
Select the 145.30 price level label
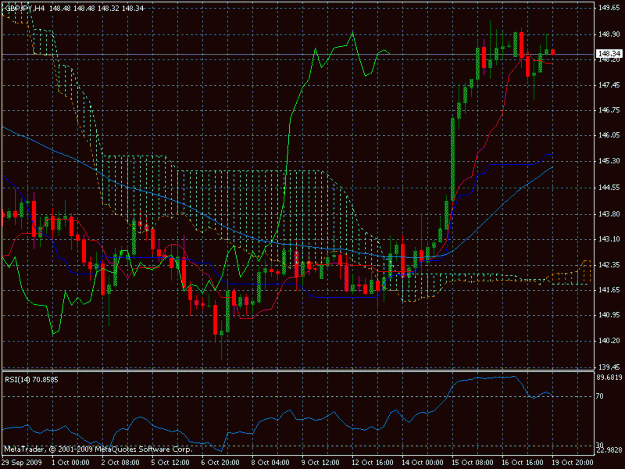(x=609, y=161)
